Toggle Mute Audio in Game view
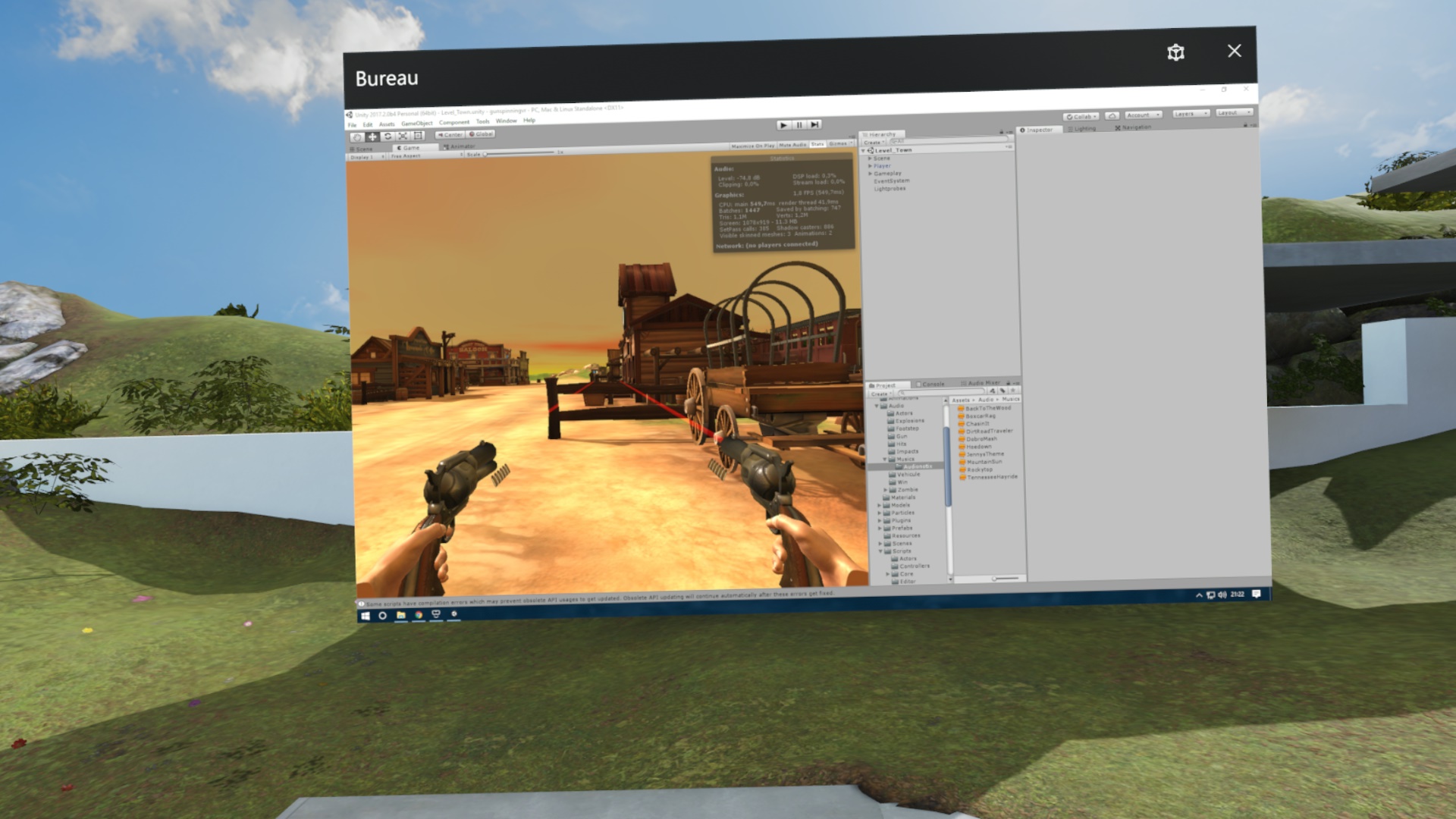1456x819 pixels. [x=793, y=145]
